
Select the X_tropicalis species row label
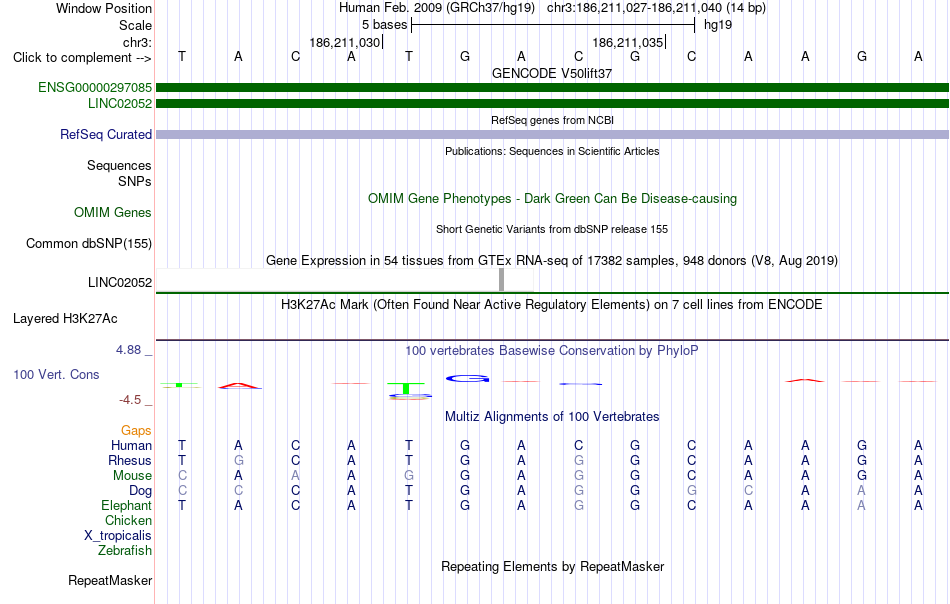118,536
